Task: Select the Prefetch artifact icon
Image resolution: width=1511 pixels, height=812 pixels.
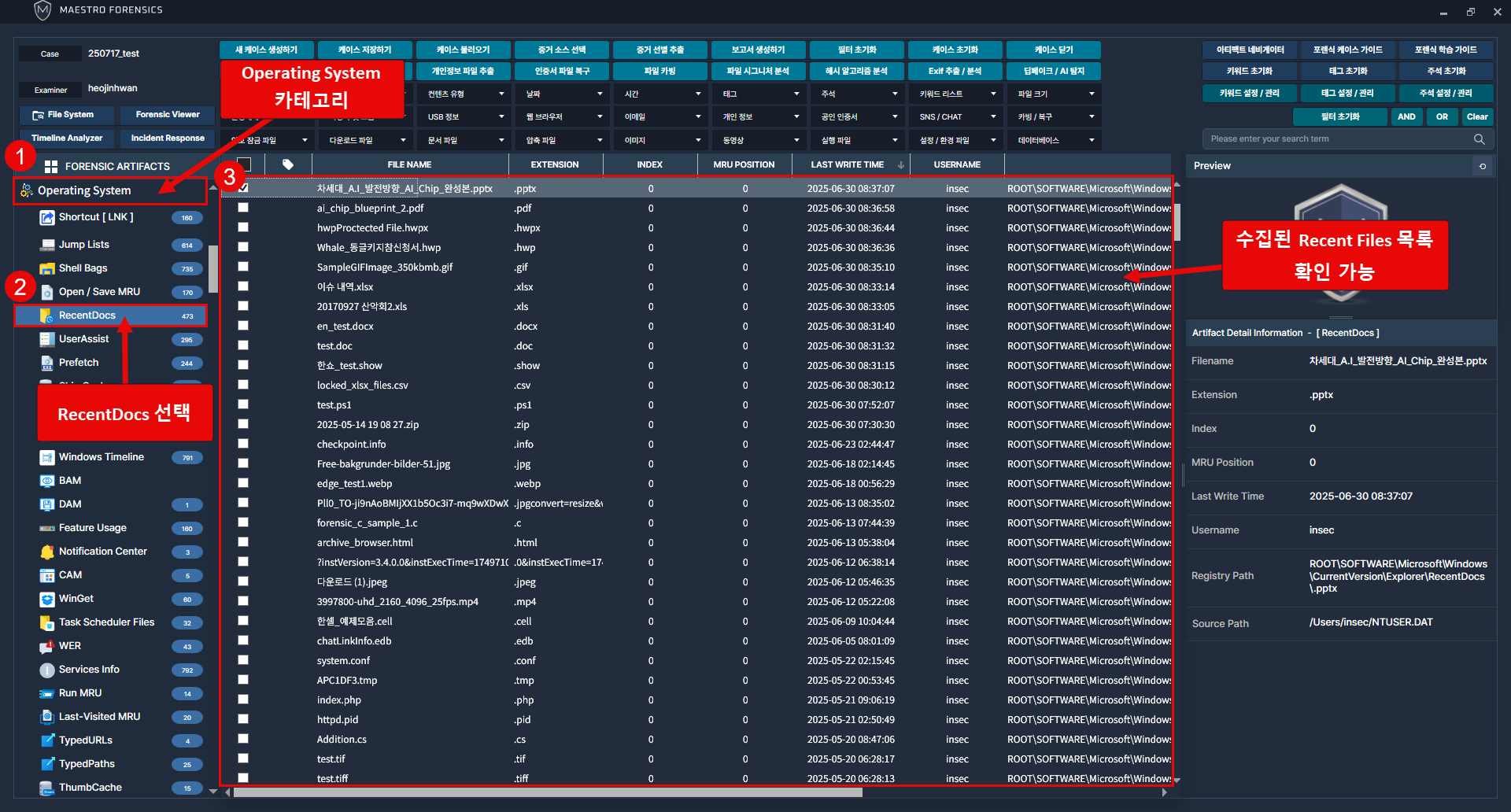Action: [47, 363]
